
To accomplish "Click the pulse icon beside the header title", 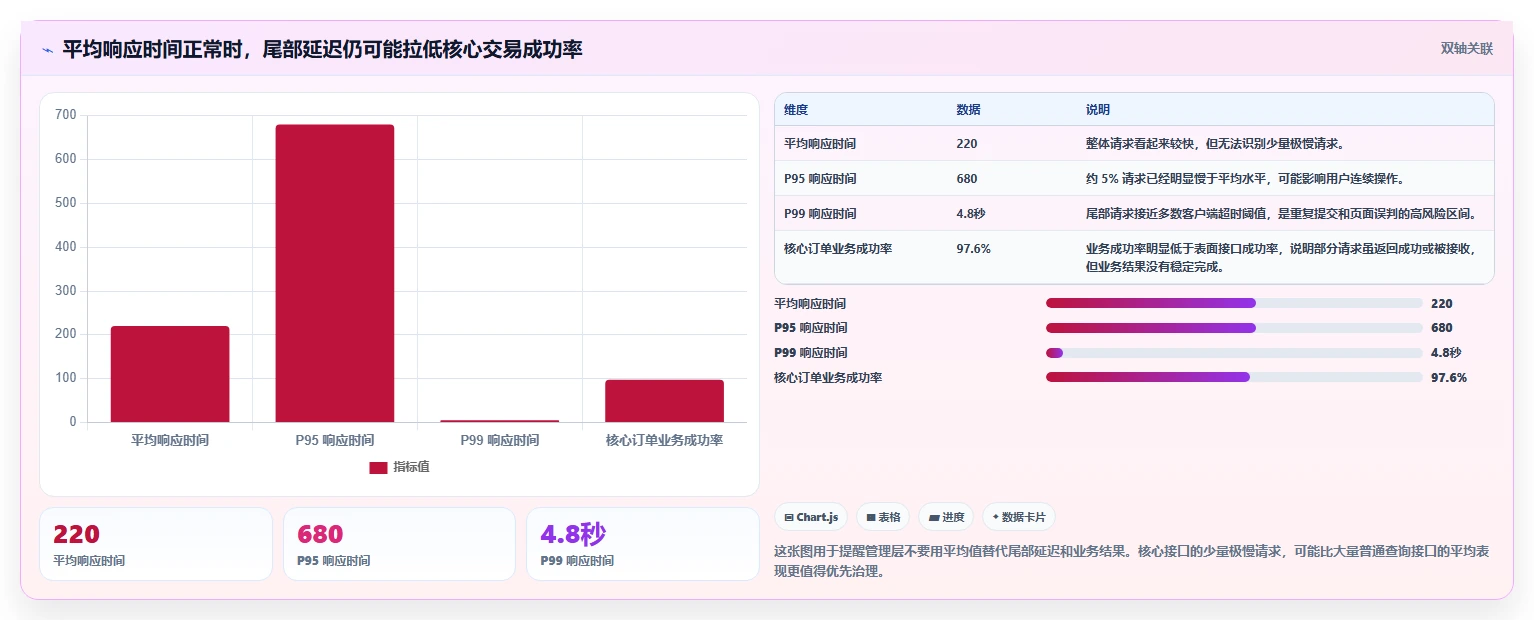I will [48, 50].
